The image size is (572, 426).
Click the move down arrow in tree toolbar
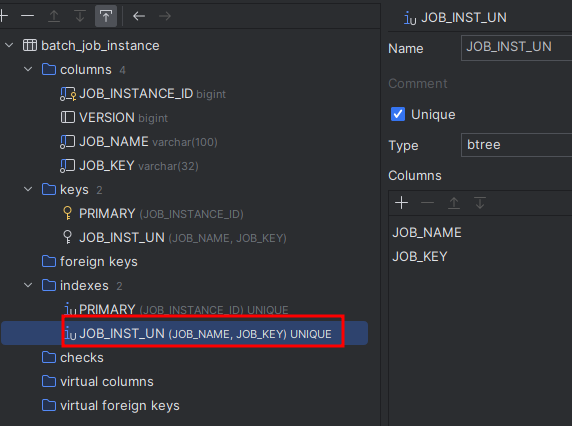point(80,16)
